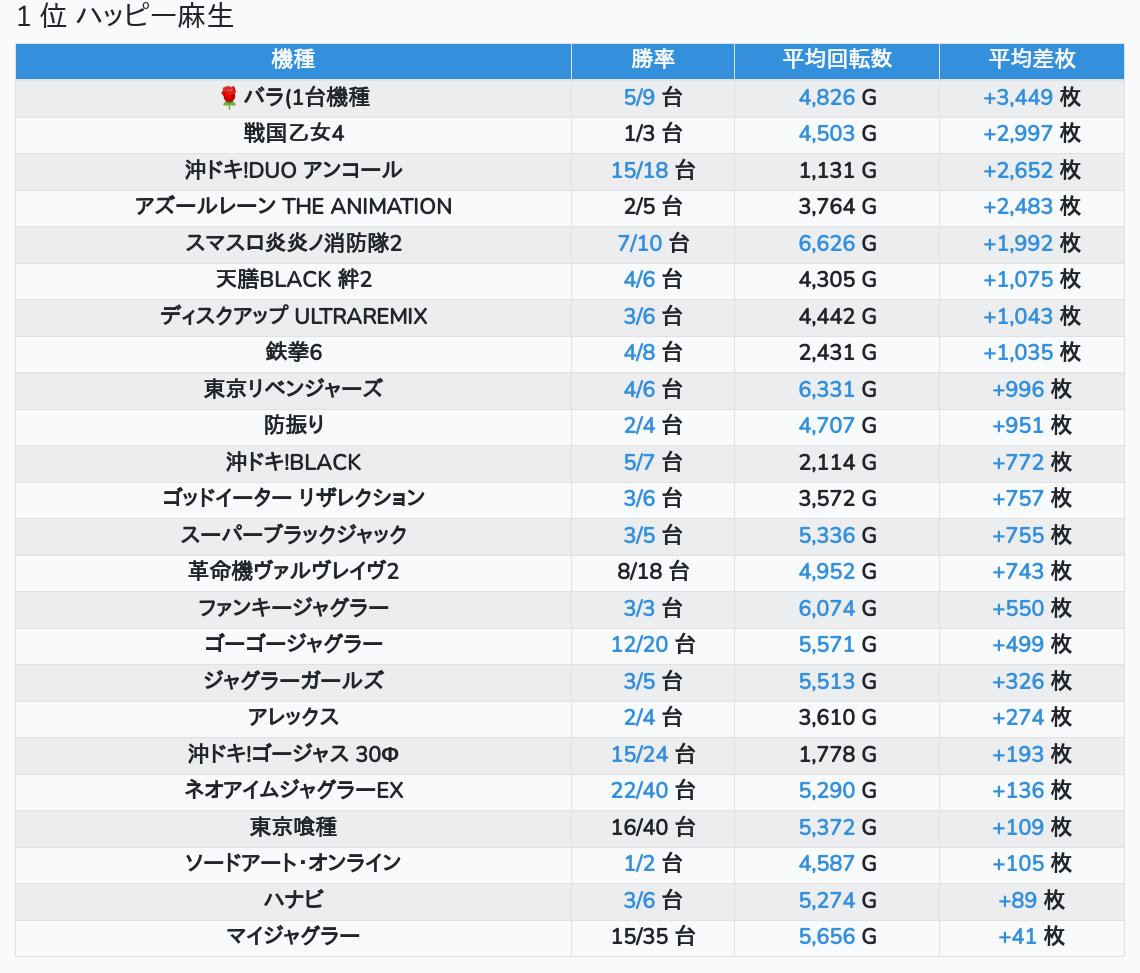Open the 12/20 win rate link

tap(639, 645)
